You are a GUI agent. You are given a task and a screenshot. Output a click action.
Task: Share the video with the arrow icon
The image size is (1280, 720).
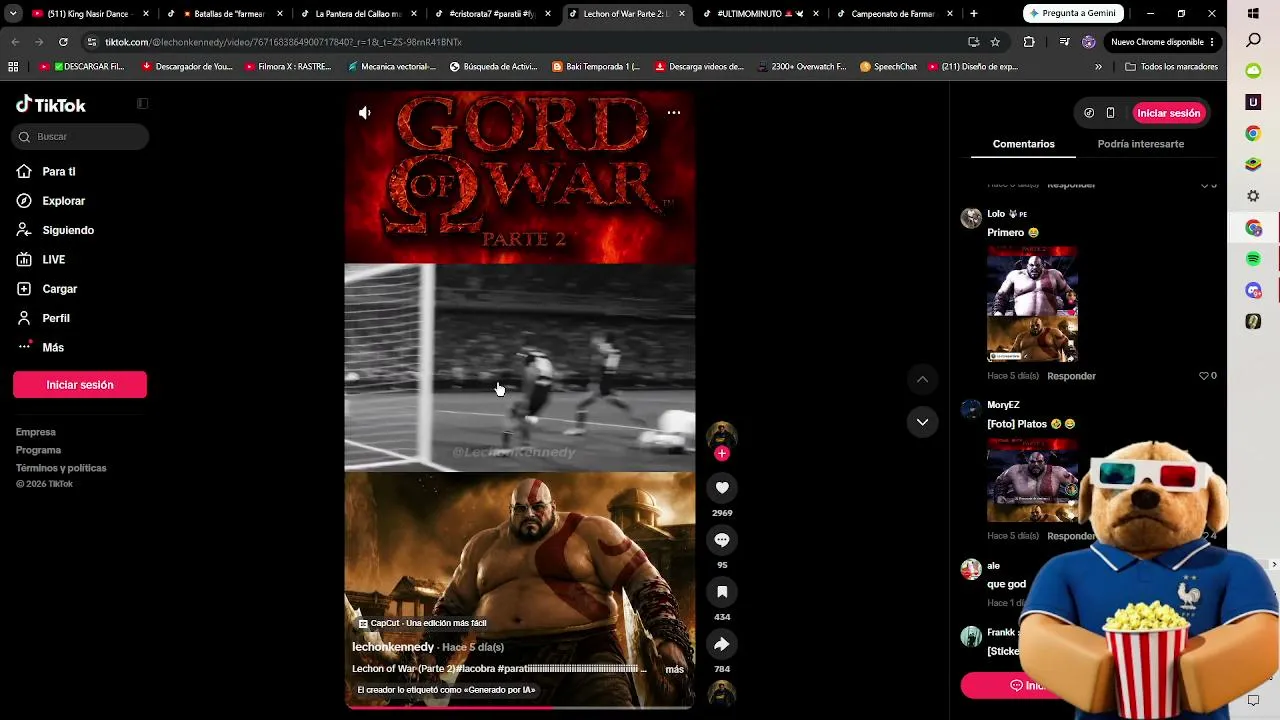722,644
